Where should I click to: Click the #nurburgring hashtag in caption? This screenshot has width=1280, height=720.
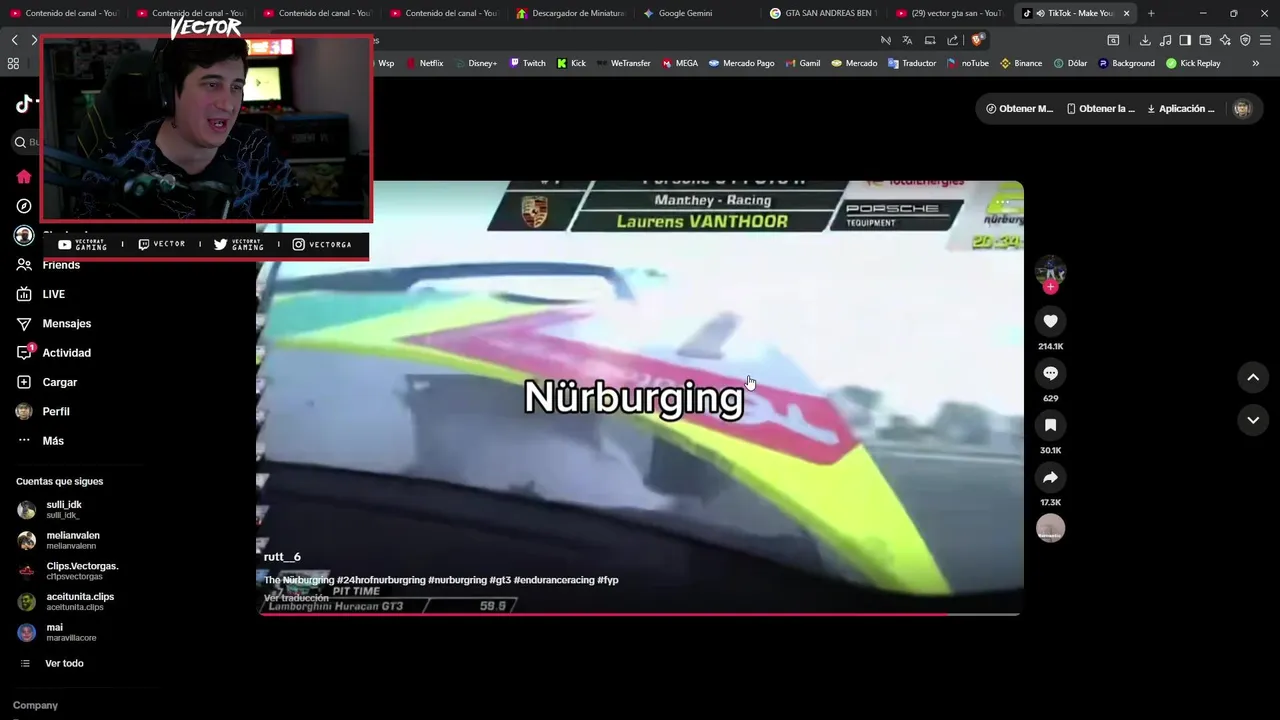pyautogui.click(x=457, y=580)
